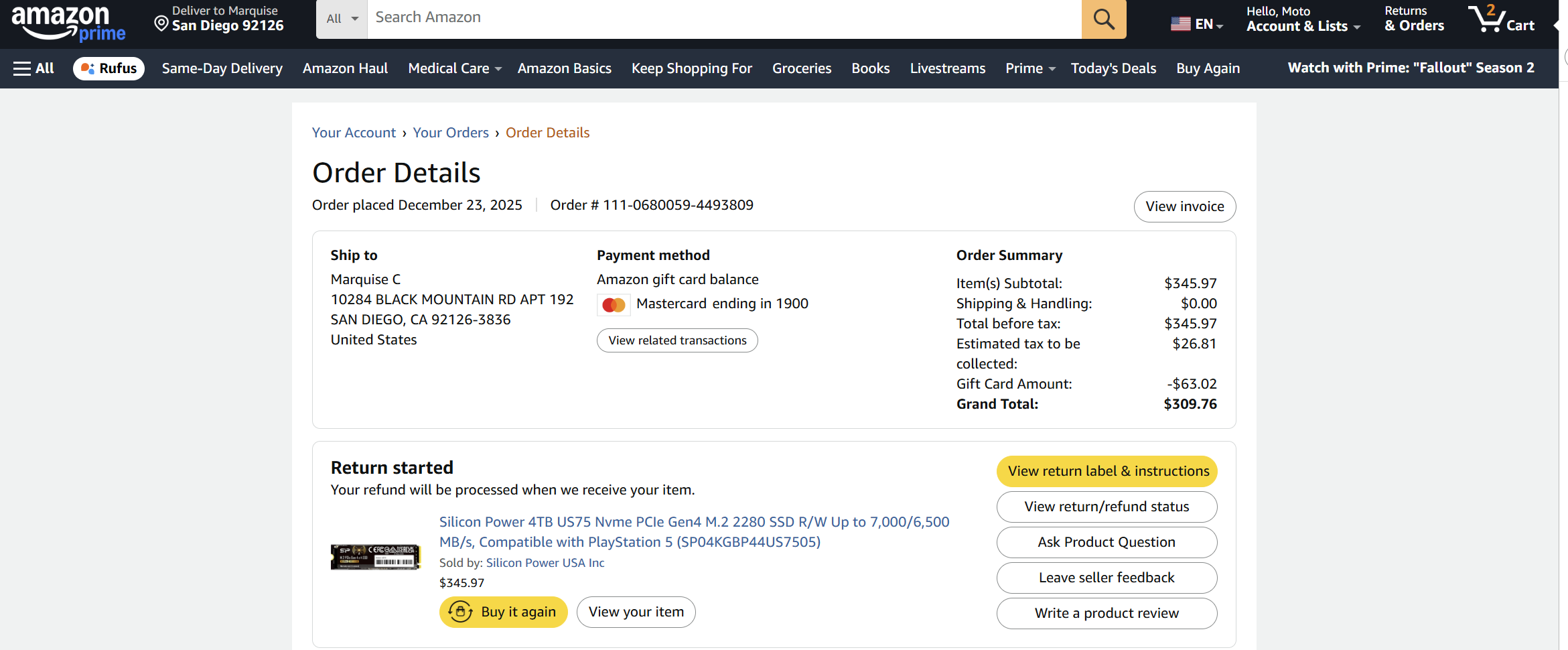This screenshot has height=650, width=1568.
Task: Expand the Medical Care menu
Action: coord(454,68)
